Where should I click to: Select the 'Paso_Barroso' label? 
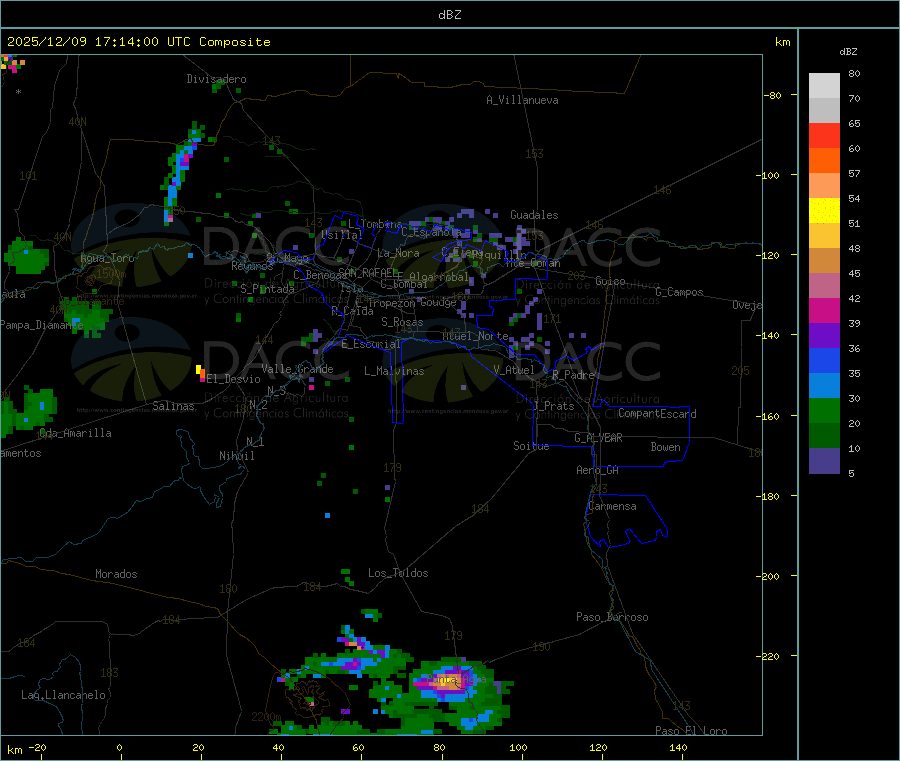click(612, 617)
